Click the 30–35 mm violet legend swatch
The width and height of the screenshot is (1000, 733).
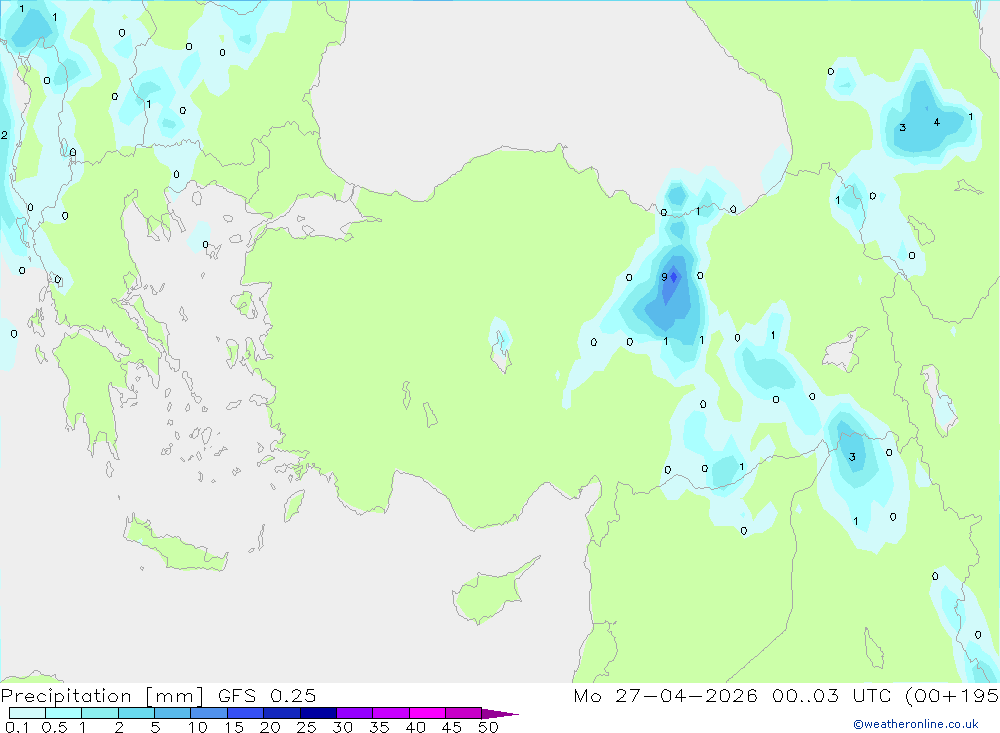click(x=354, y=713)
